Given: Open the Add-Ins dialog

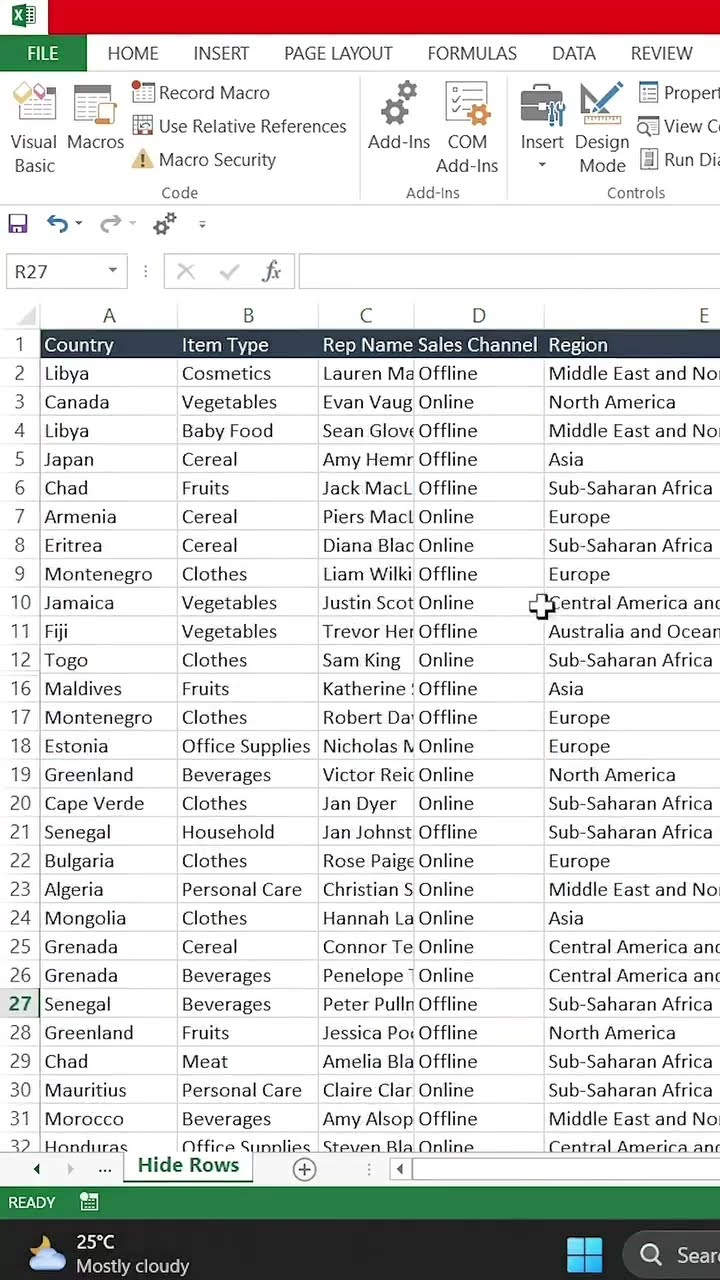Looking at the screenshot, I should tap(399, 120).
